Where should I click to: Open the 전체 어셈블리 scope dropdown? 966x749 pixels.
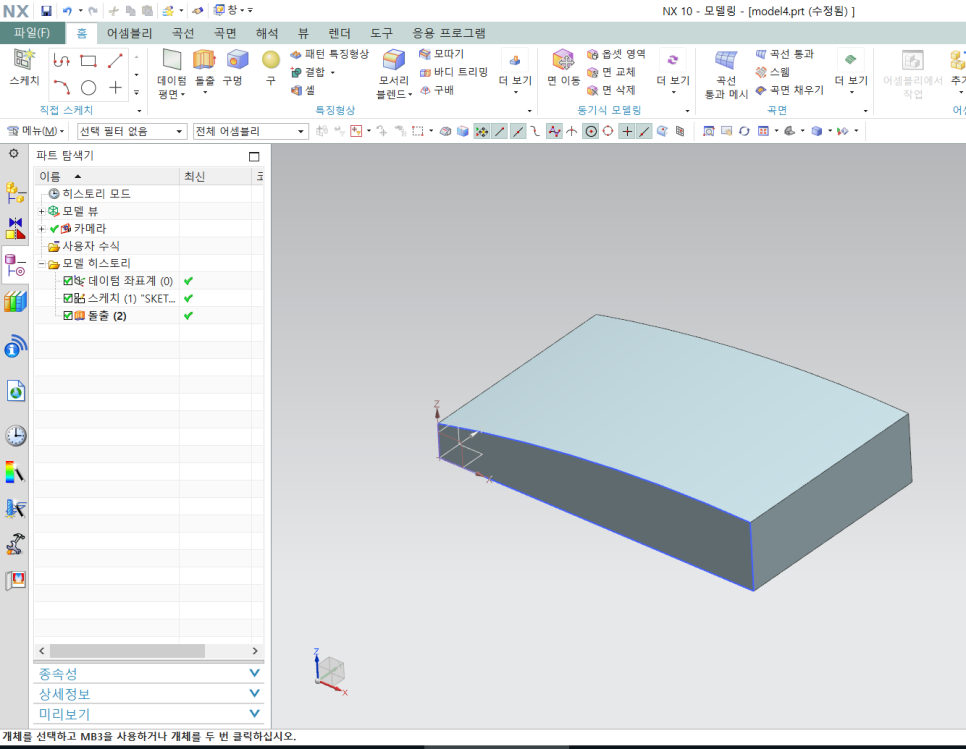(x=251, y=131)
